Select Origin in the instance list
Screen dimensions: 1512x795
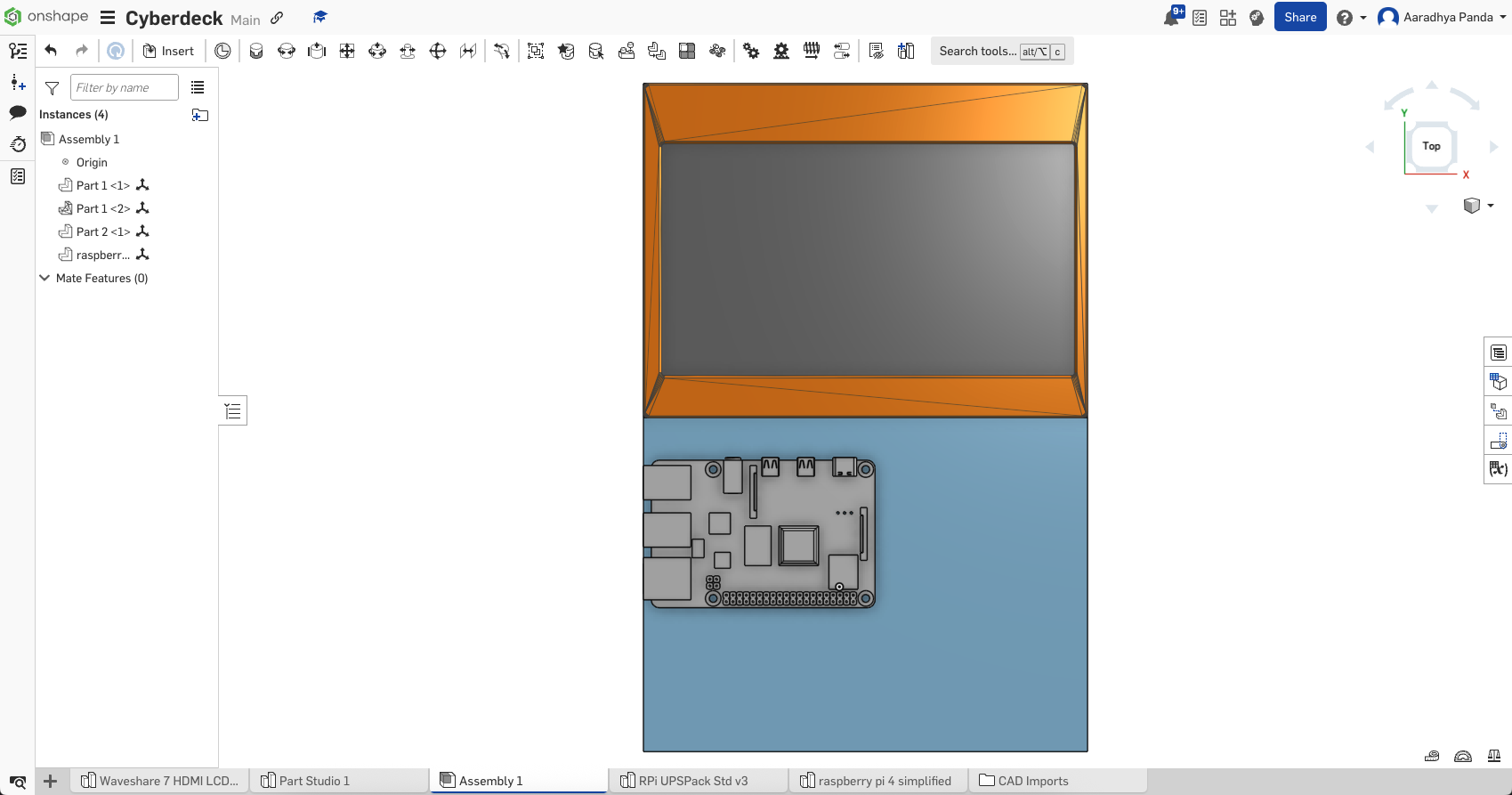(x=92, y=162)
